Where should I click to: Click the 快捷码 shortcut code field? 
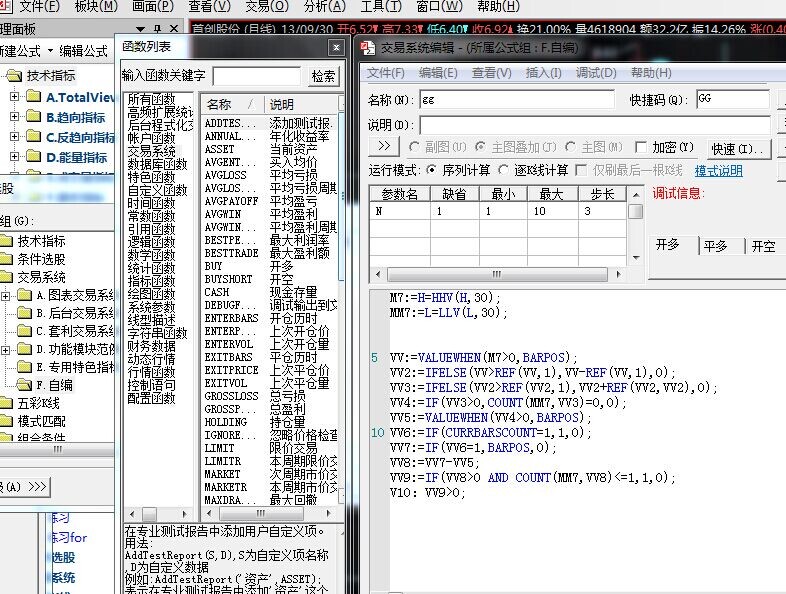tap(733, 99)
